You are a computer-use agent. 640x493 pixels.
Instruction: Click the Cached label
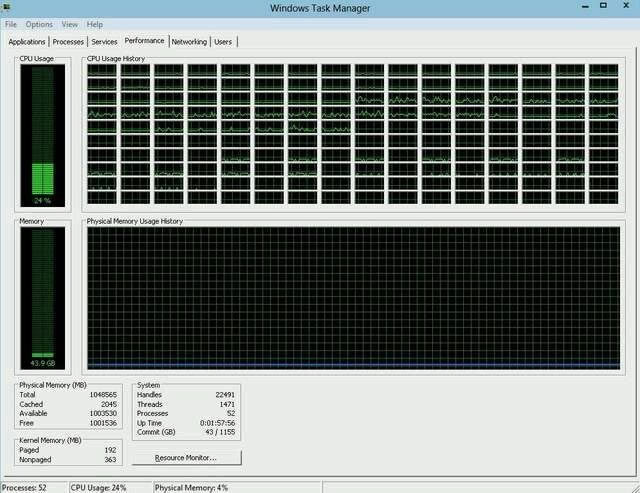coord(31,404)
